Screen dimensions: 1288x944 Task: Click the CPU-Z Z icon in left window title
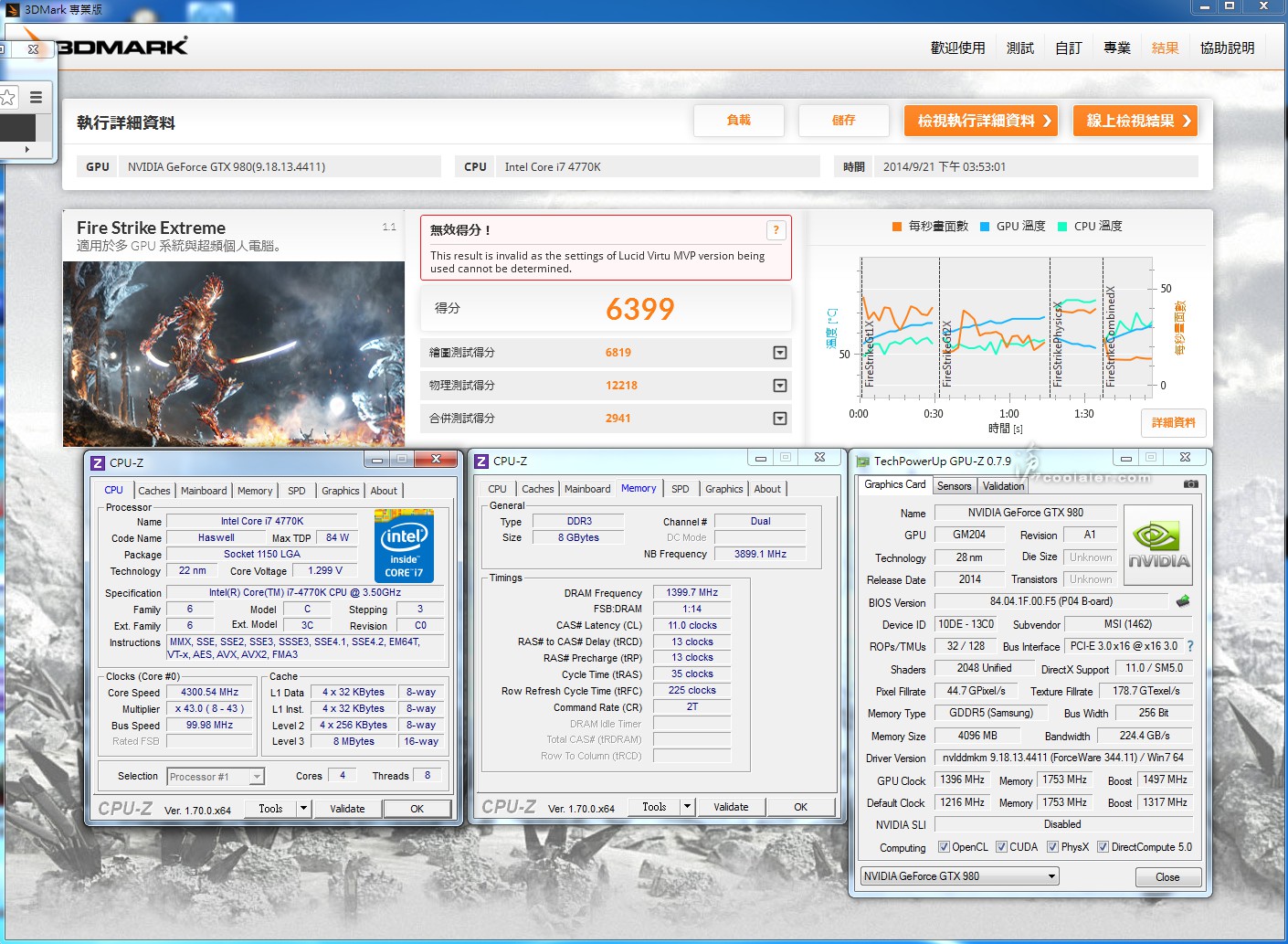coord(98,463)
